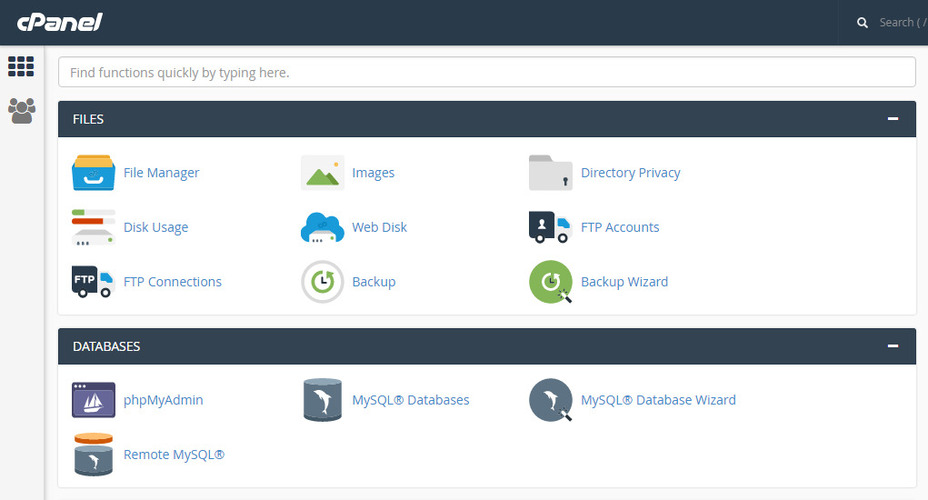This screenshot has width=928, height=500.
Task: Launch the Backup Wizard green icon
Action: coord(550,282)
